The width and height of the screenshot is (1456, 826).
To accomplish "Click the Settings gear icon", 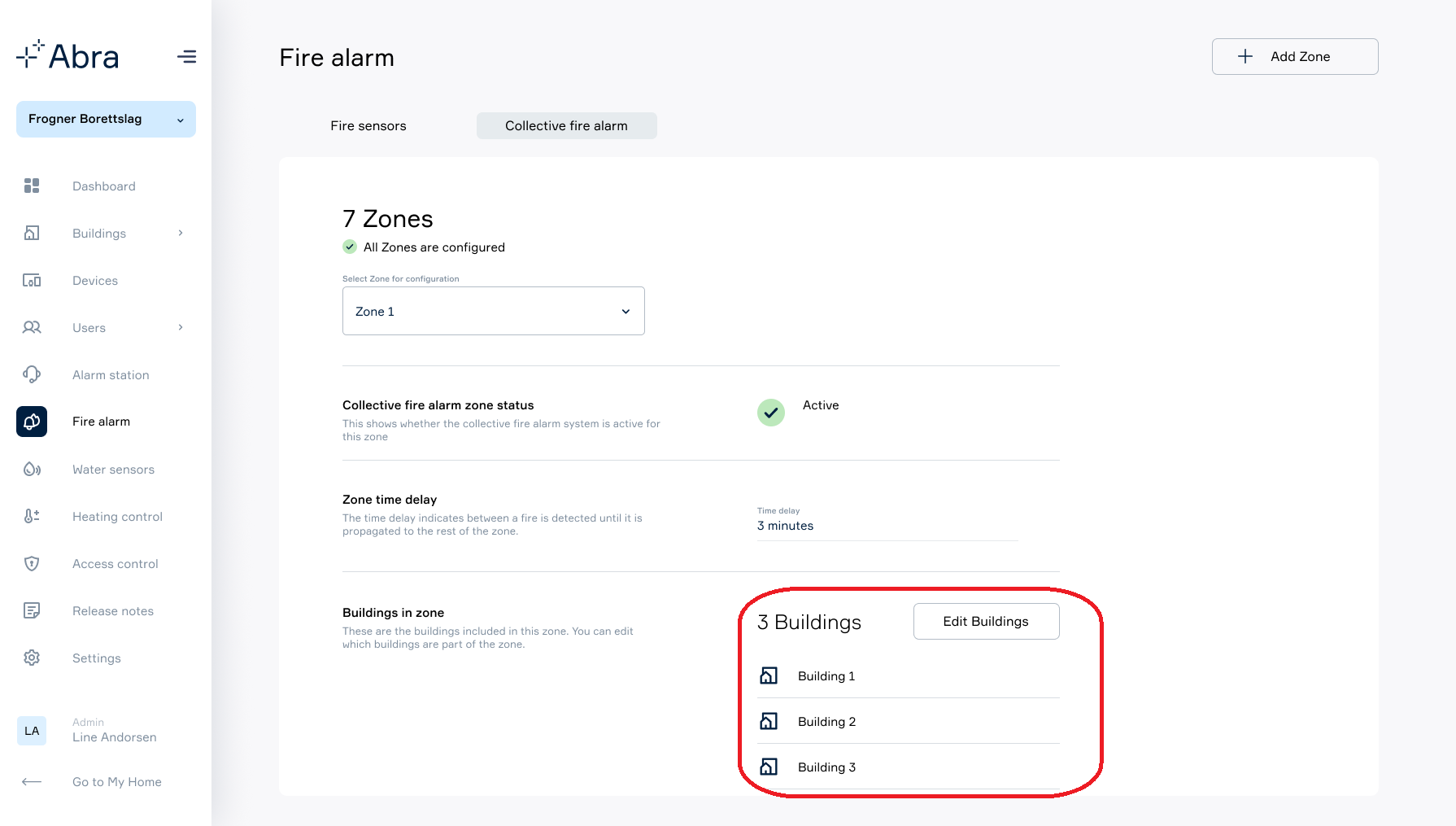I will (x=32, y=658).
